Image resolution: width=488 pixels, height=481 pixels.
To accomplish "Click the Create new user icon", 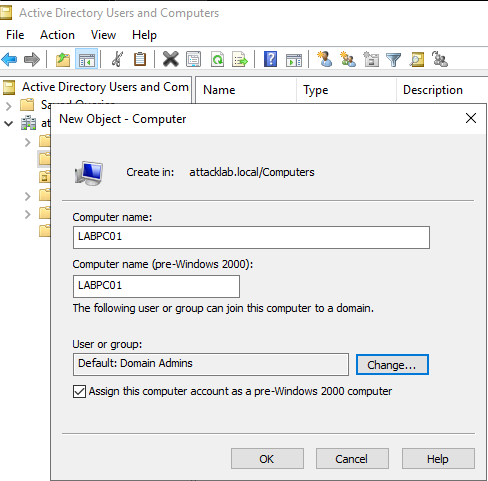I will pyautogui.click(x=324, y=59).
